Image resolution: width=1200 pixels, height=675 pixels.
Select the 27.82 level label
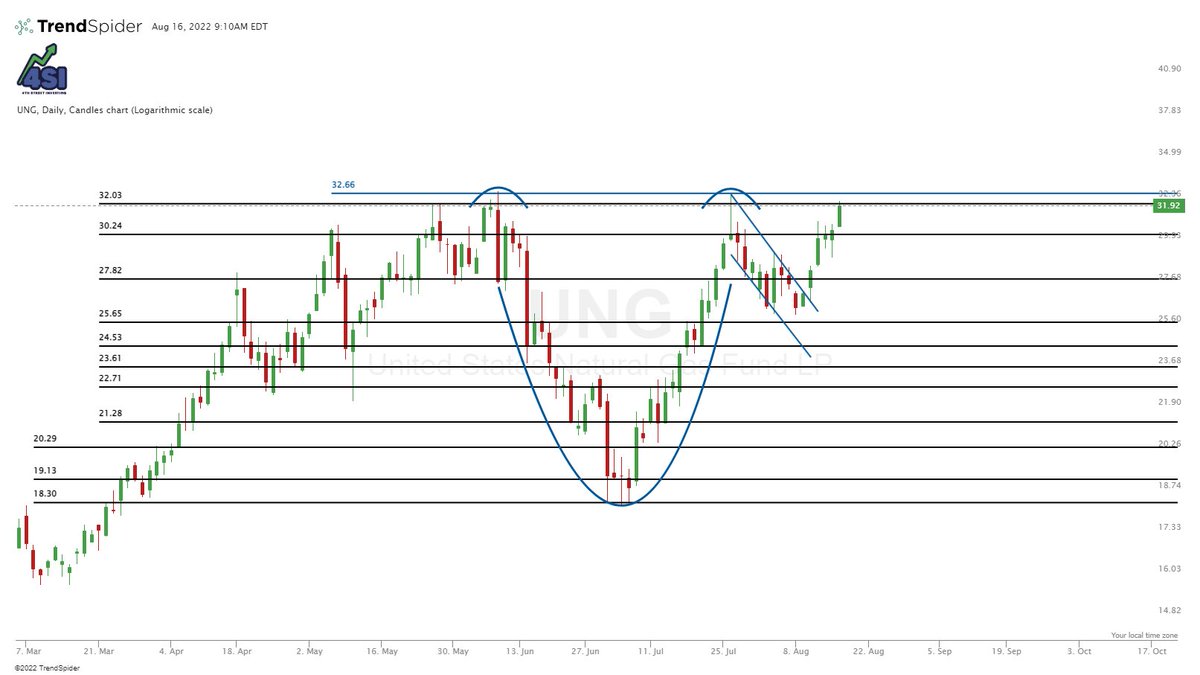[110, 271]
